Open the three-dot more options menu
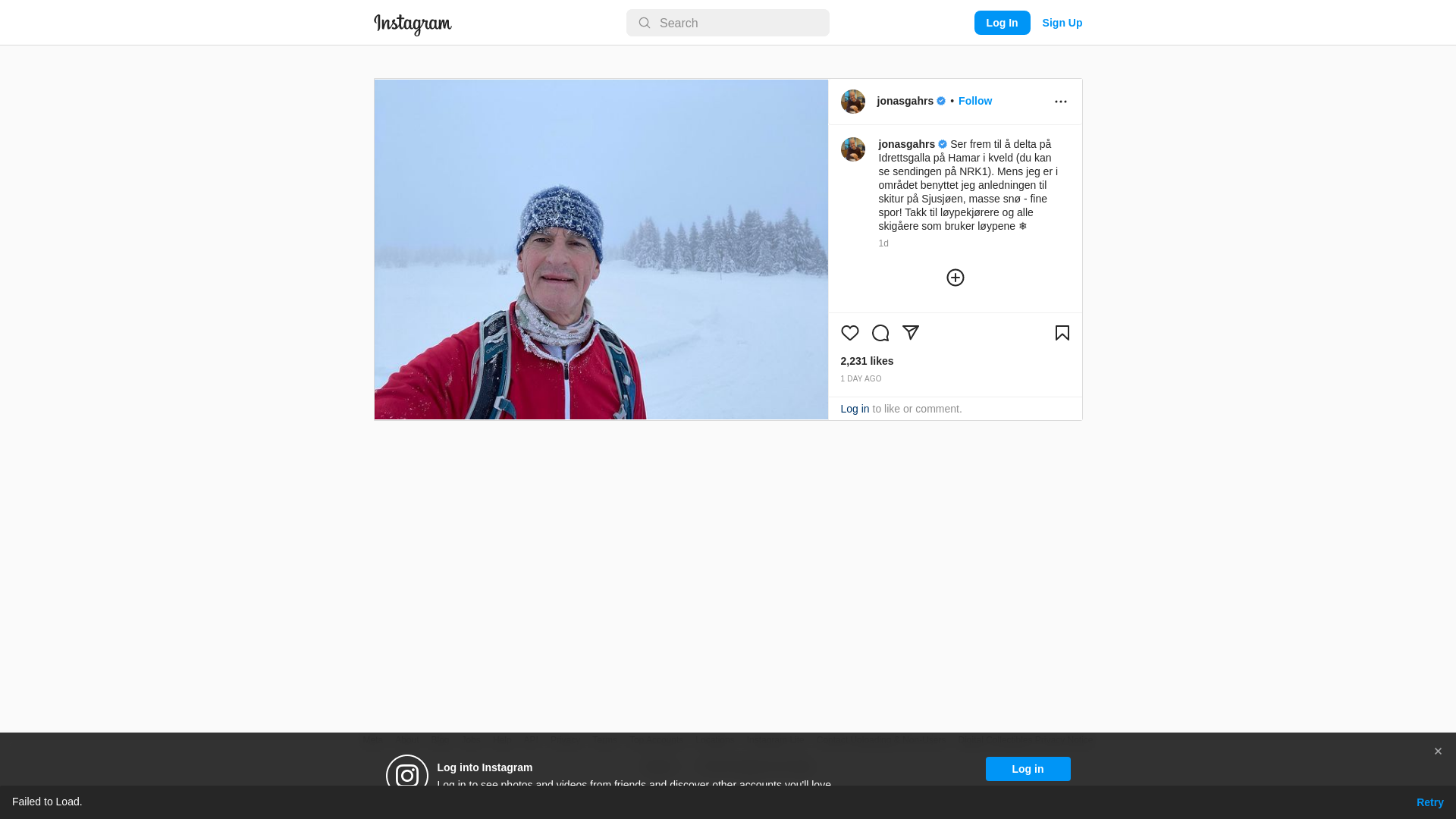Image resolution: width=1456 pixels, height=819 pixels. tap(1060, 102)
